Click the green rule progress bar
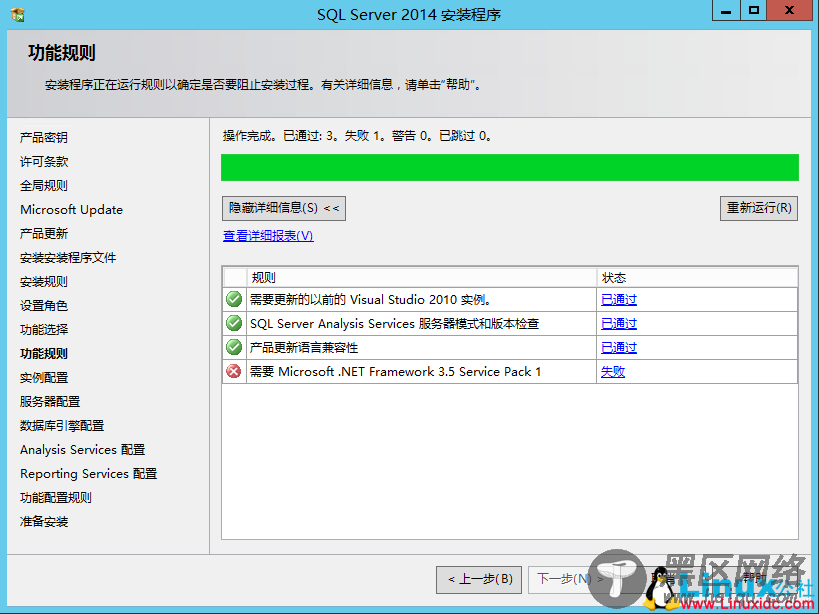Image resolution: width=819 pixels, height=614 pixels. point(510,168)
